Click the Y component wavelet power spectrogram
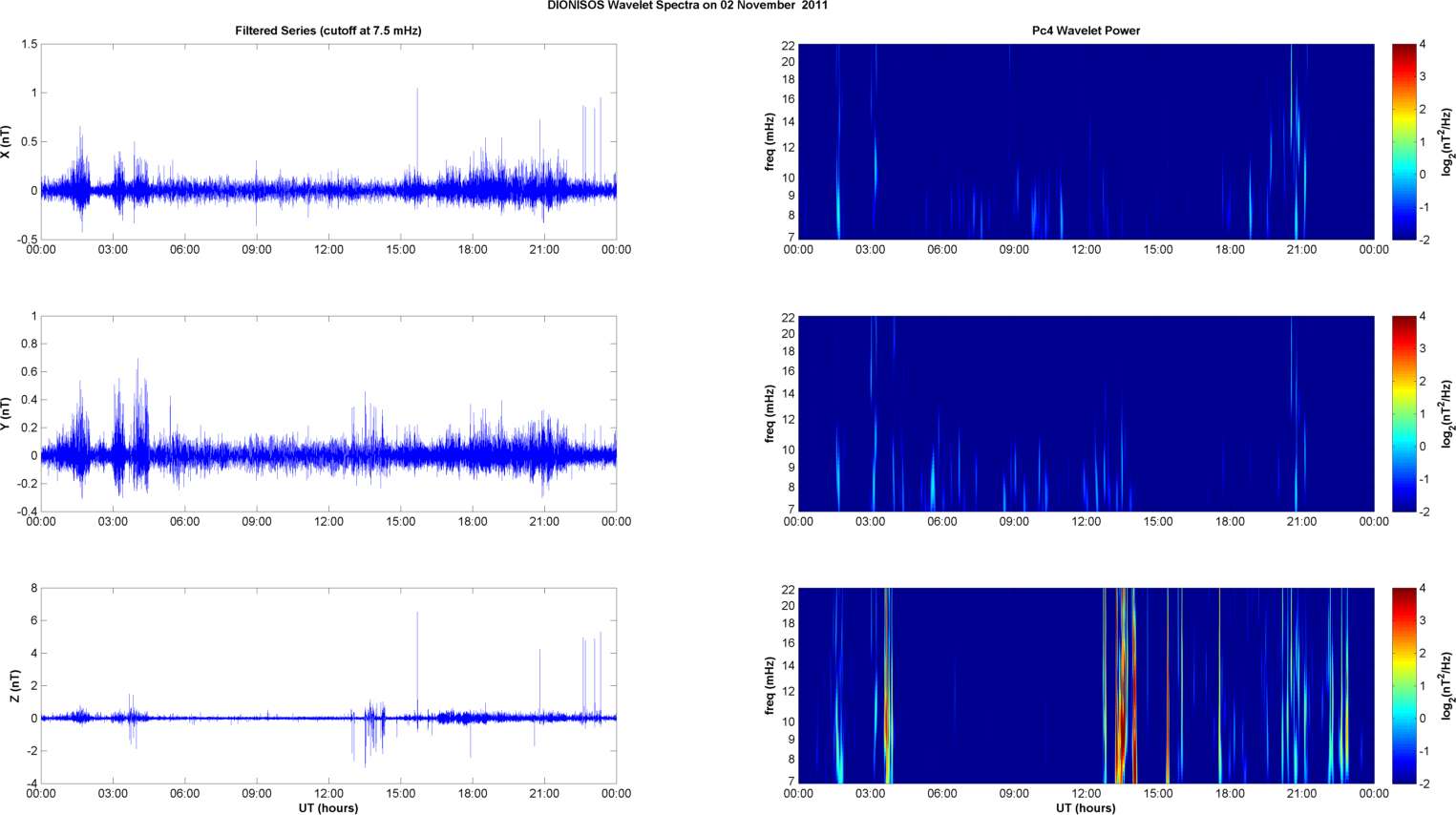 click(1086, 414)
